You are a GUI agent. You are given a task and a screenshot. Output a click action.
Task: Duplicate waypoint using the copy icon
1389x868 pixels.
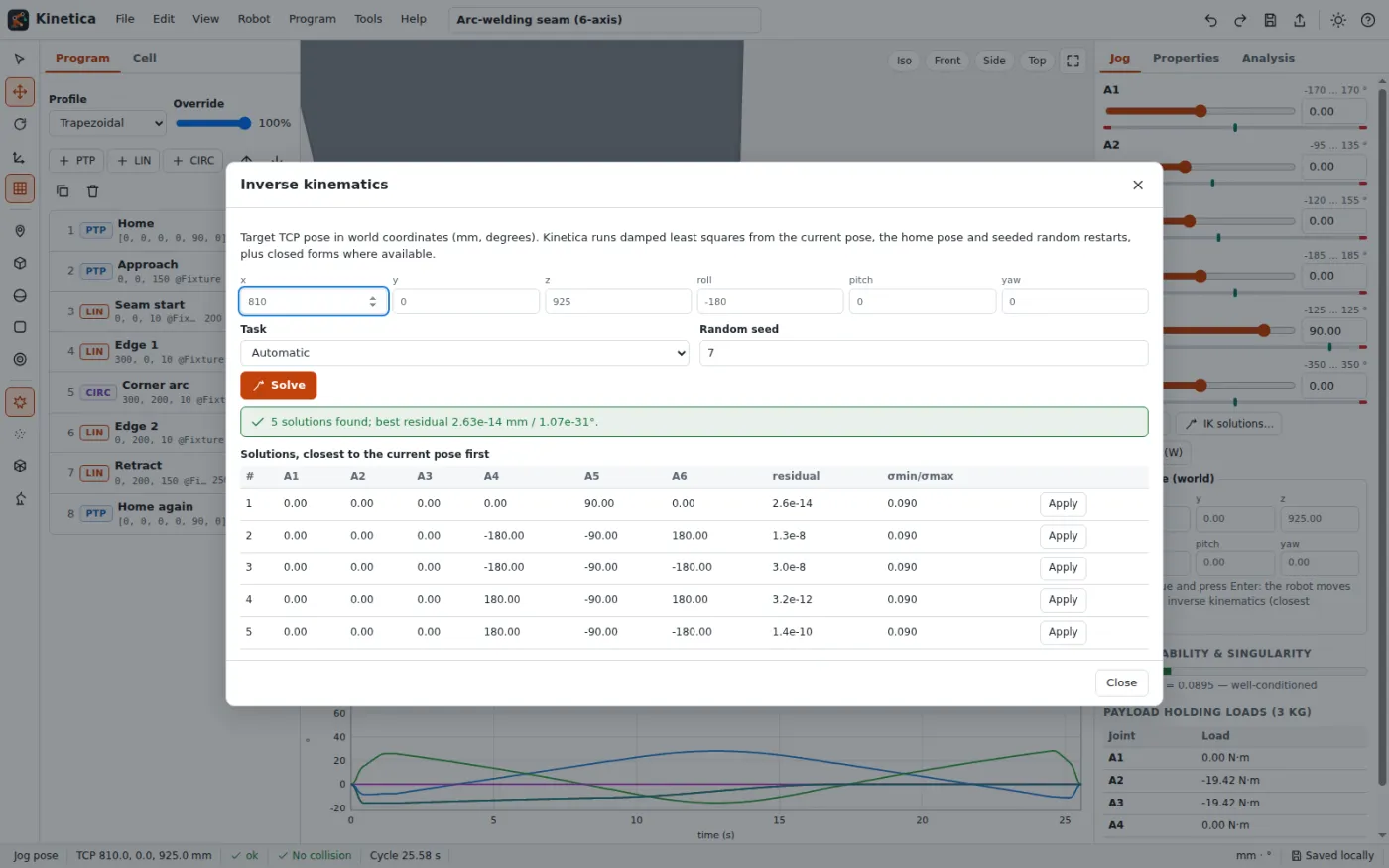click(x=63, y=191)
